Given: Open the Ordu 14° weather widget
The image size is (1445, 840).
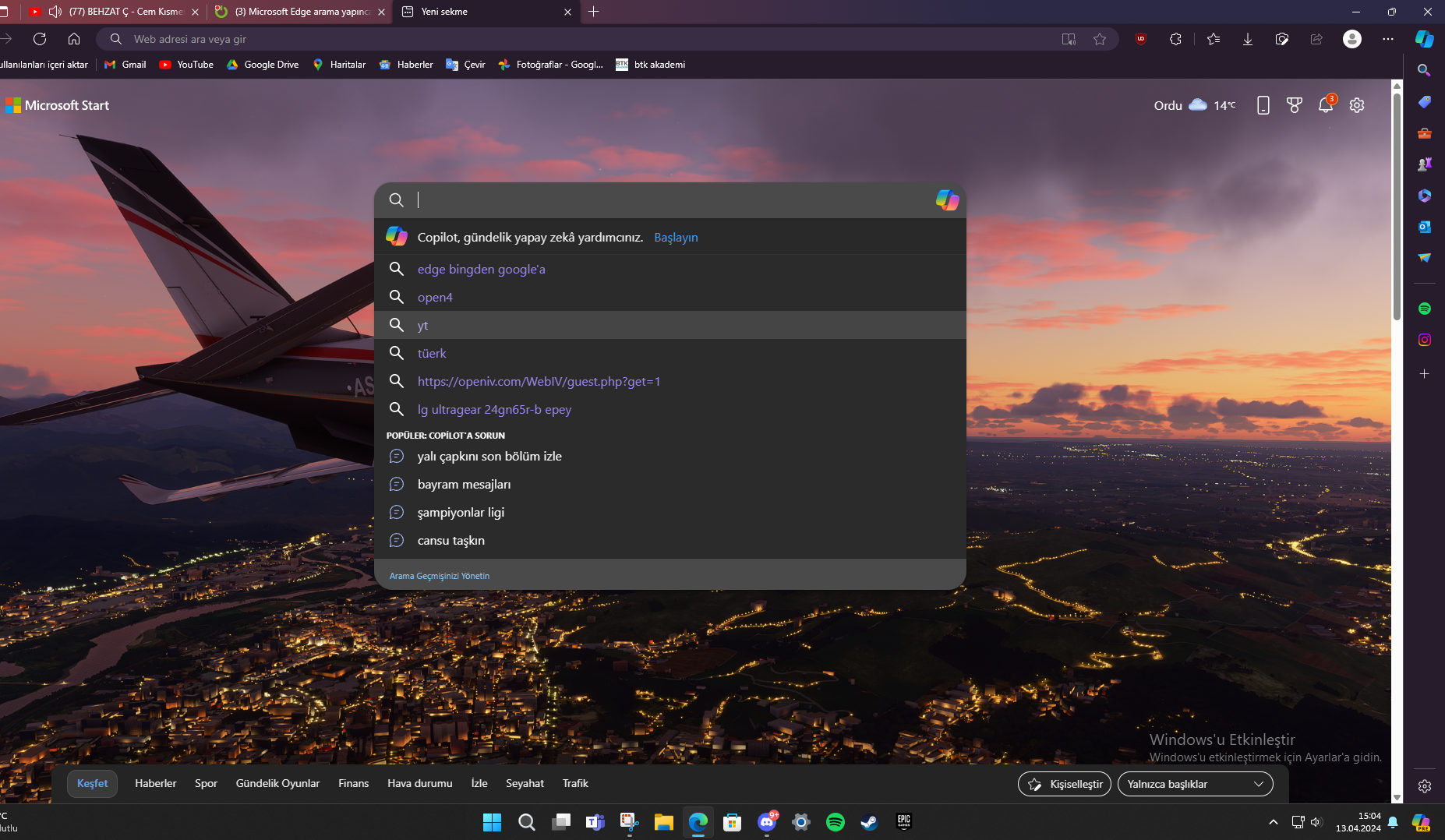Looking at the screenshot, I should coord(1194,105).
